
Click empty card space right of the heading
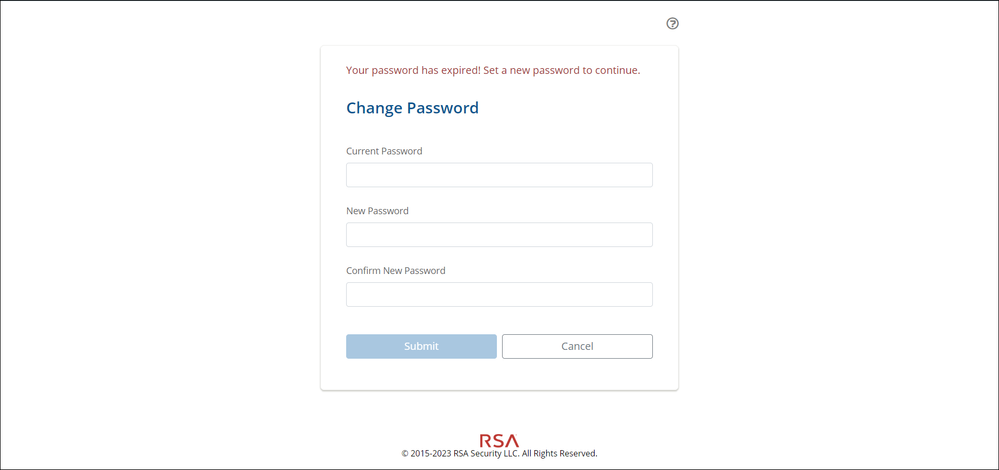tap(580, 108)
